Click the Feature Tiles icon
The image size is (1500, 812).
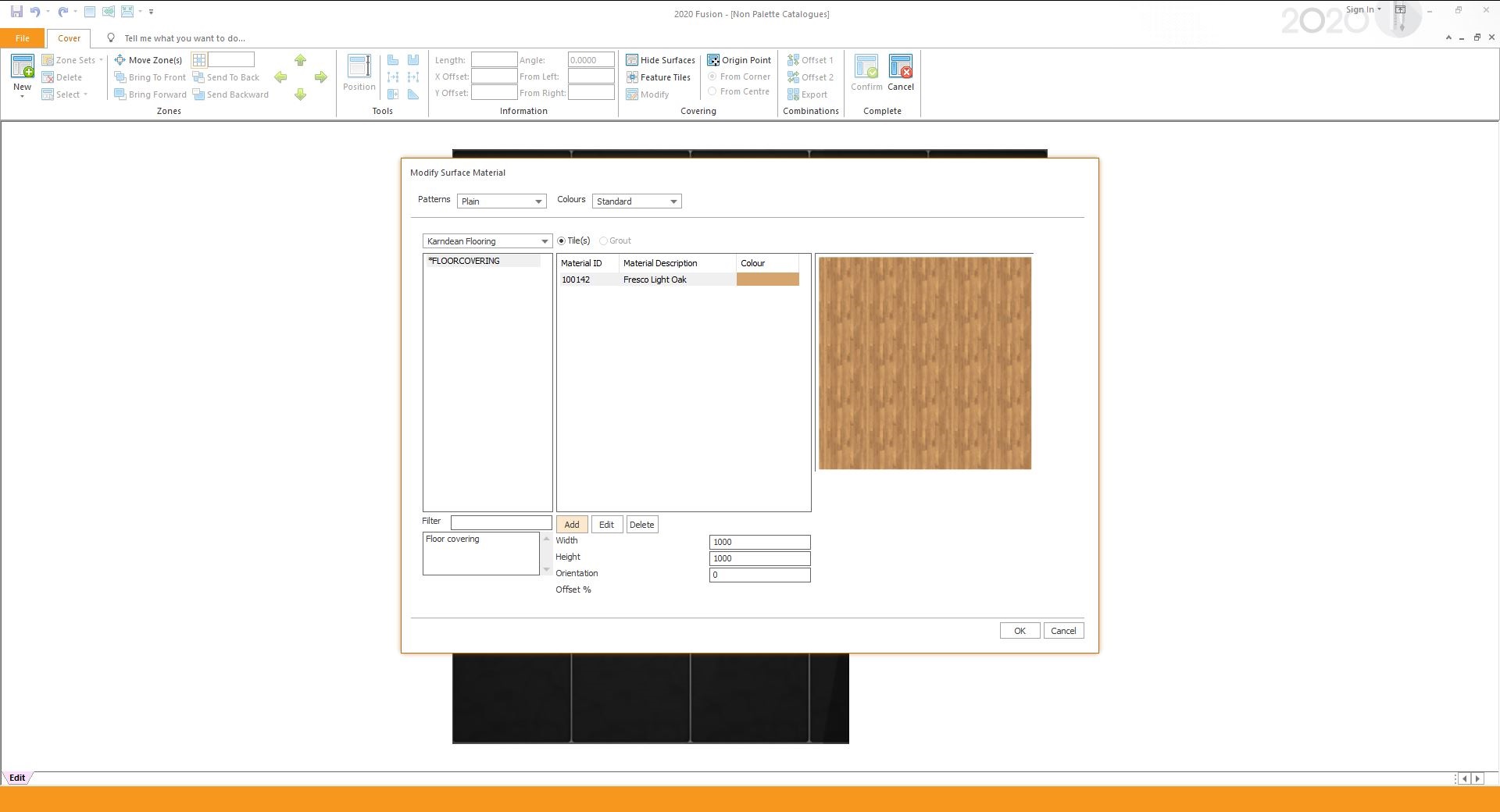pos(632,77)
